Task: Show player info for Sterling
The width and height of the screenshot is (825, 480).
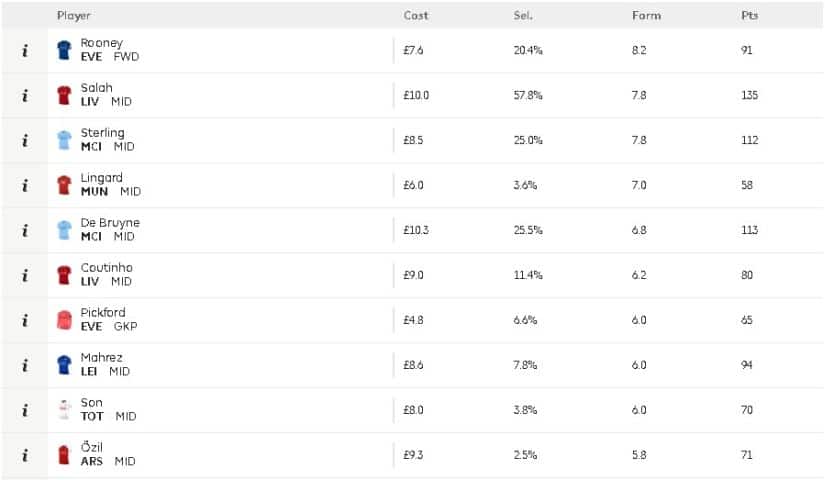Action: click(24, 141)
